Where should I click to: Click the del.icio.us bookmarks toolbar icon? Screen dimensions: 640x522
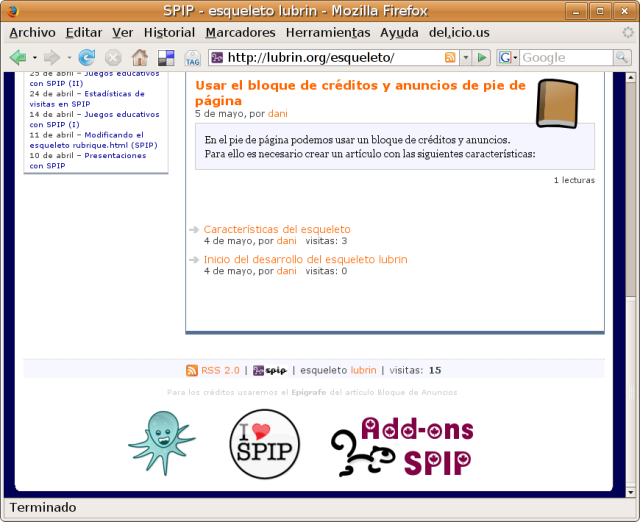click(166, 57)
